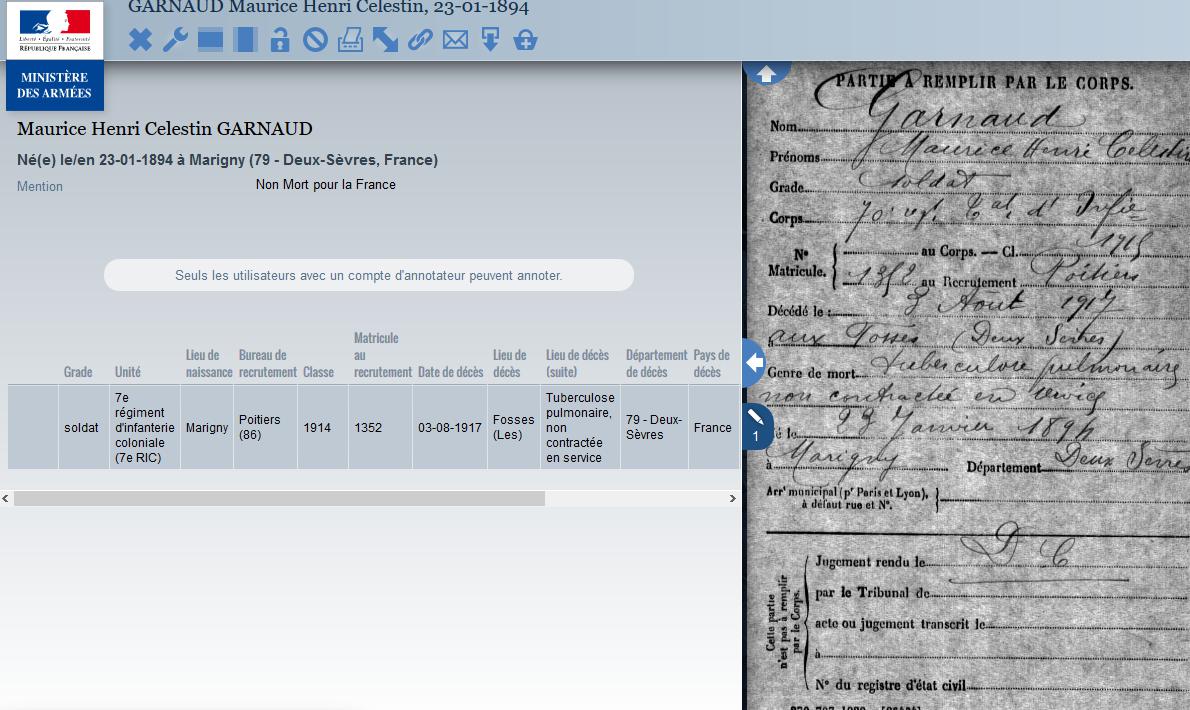
Task: Close the record with the X icon
Action: (x=140, y=39)
